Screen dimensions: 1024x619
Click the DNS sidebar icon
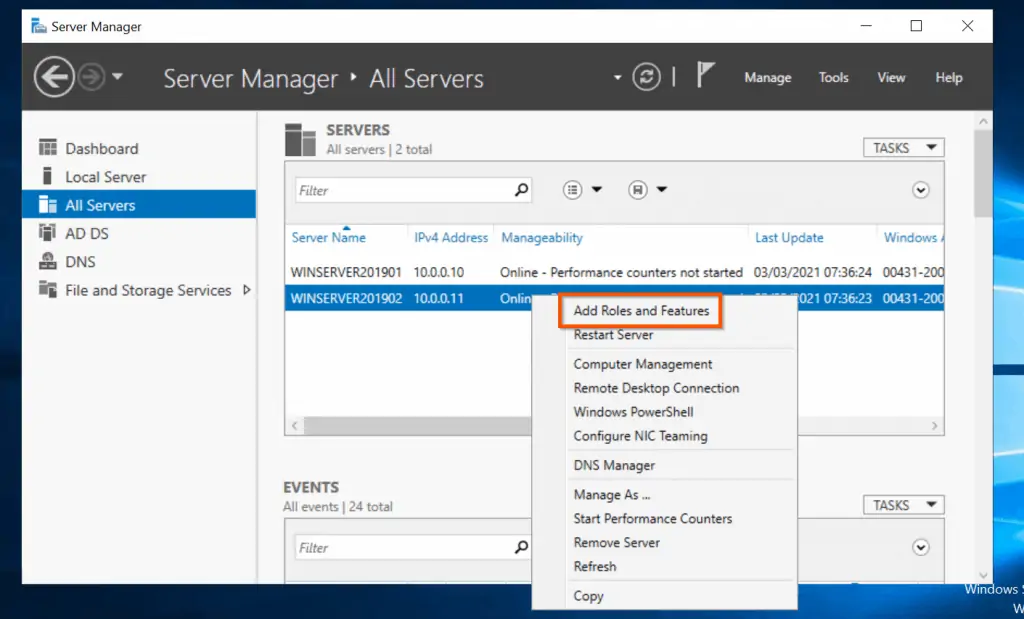click(x=48, y=261)
